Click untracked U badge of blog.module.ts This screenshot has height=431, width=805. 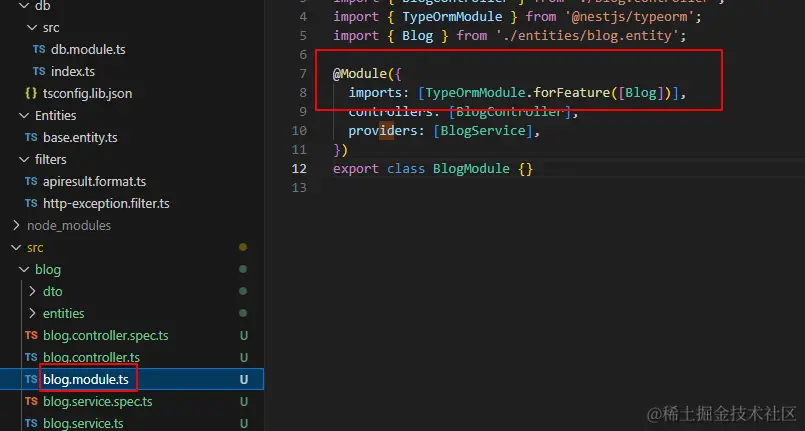point(244,380)
